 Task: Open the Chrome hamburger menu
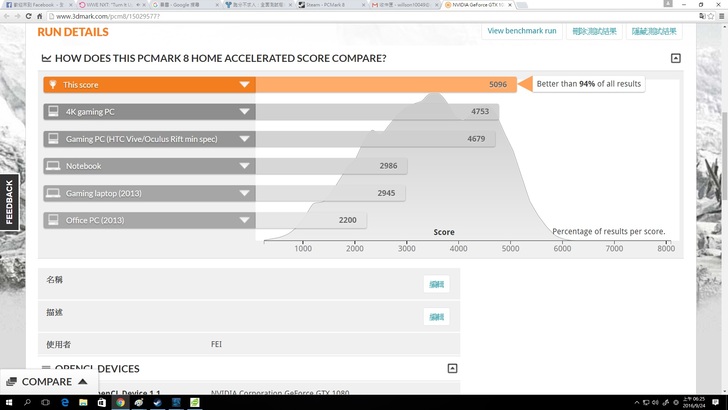tap(722, 16)
